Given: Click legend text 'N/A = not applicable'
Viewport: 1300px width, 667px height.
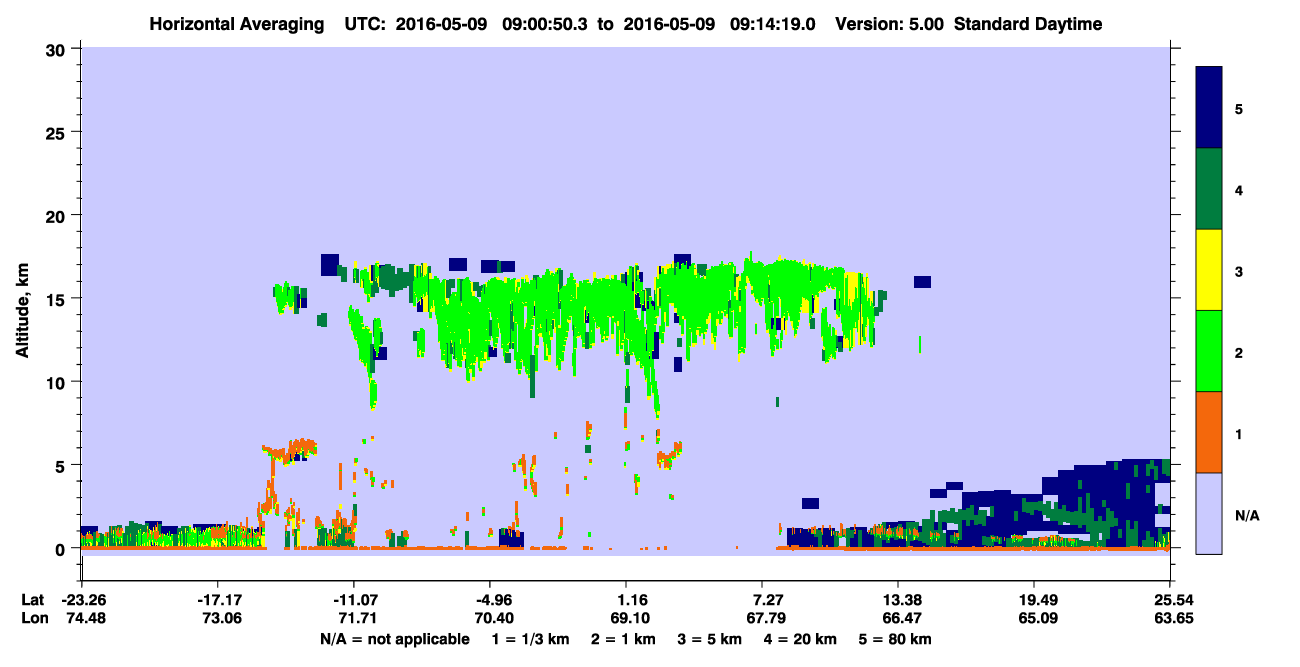Looking at the screenshot, I should tap(394, 639).
